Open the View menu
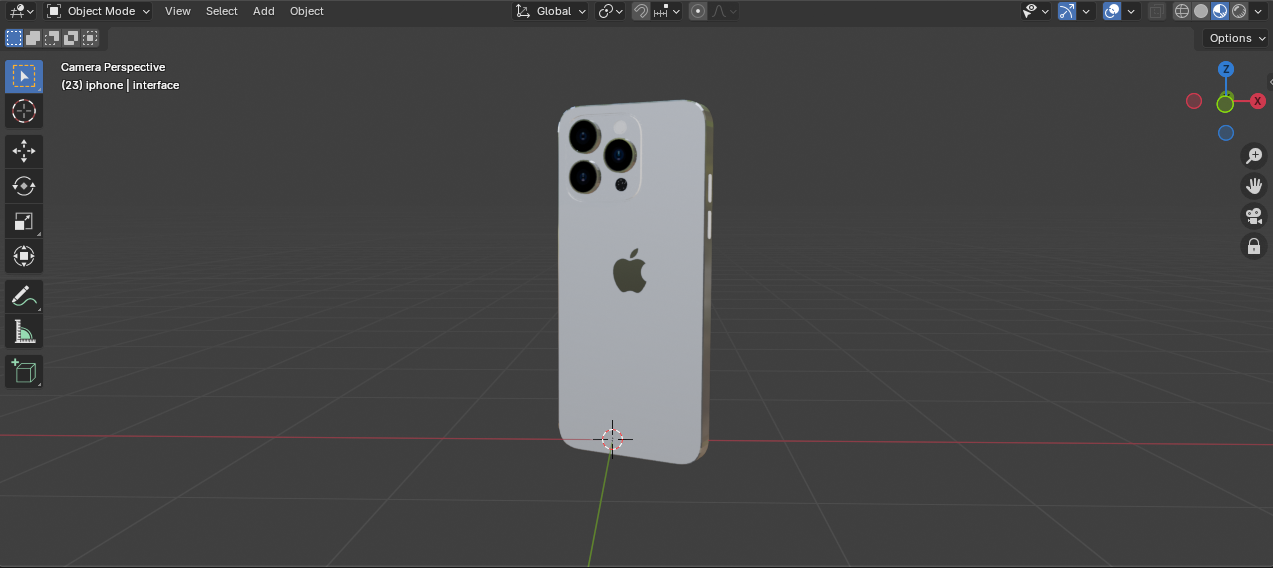Screen dimensions: 1273x568 [x=178, y=11]
